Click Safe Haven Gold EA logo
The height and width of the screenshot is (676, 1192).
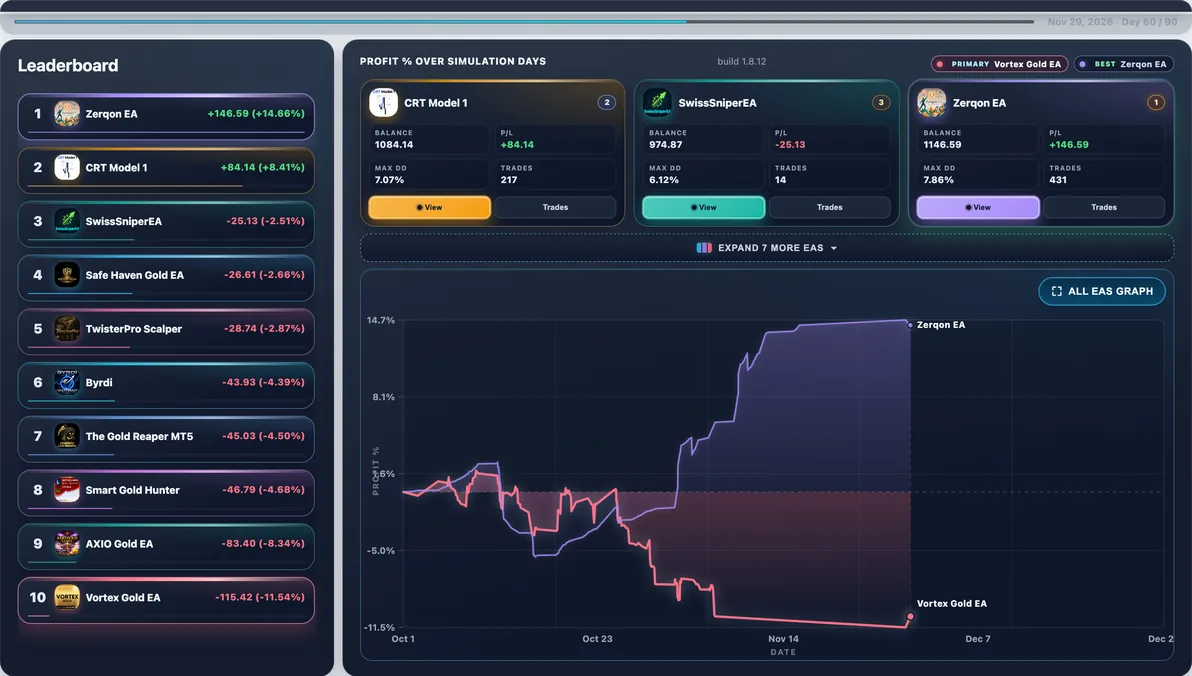point(67,275)
